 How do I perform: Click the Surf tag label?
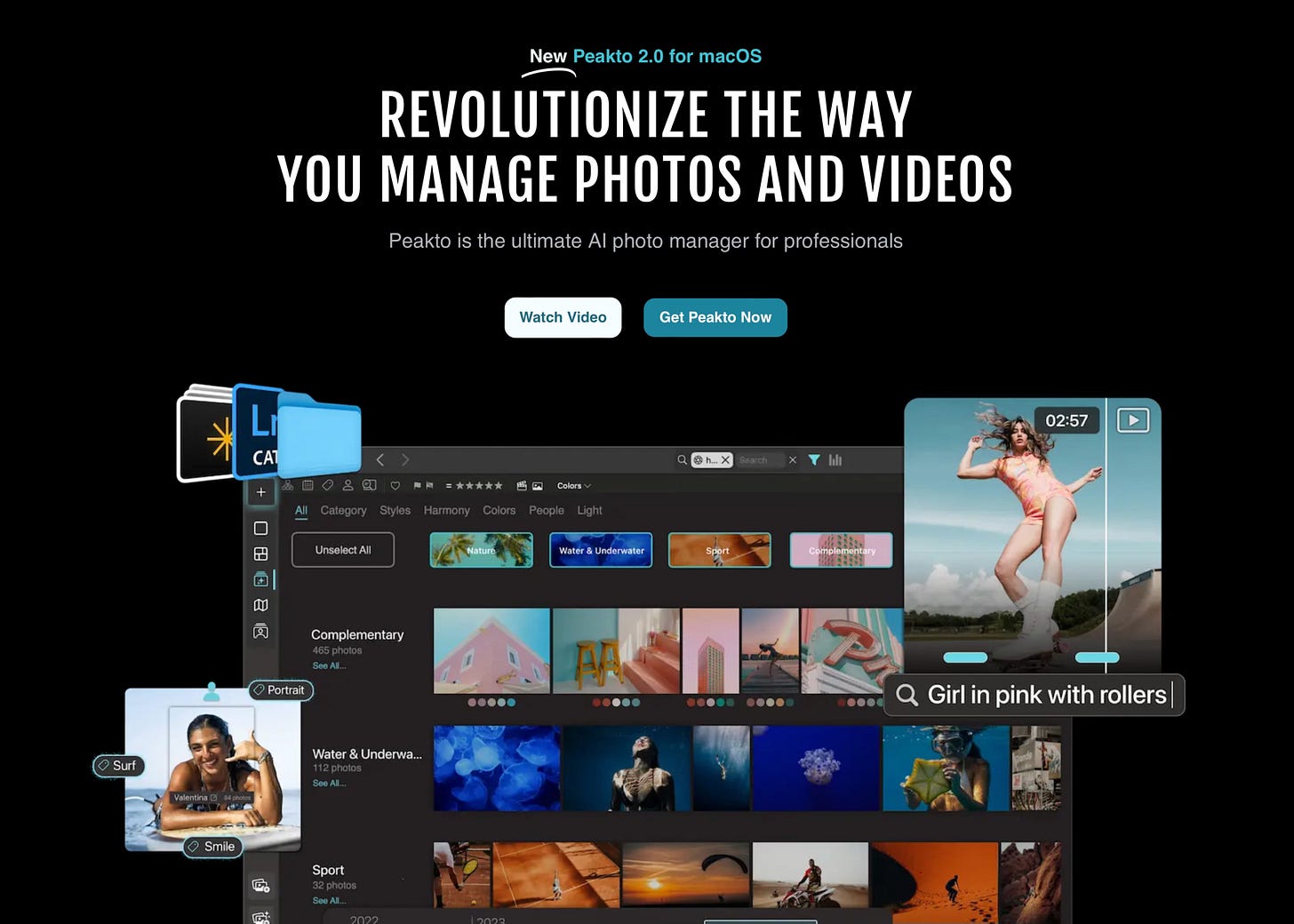[118, 765]
